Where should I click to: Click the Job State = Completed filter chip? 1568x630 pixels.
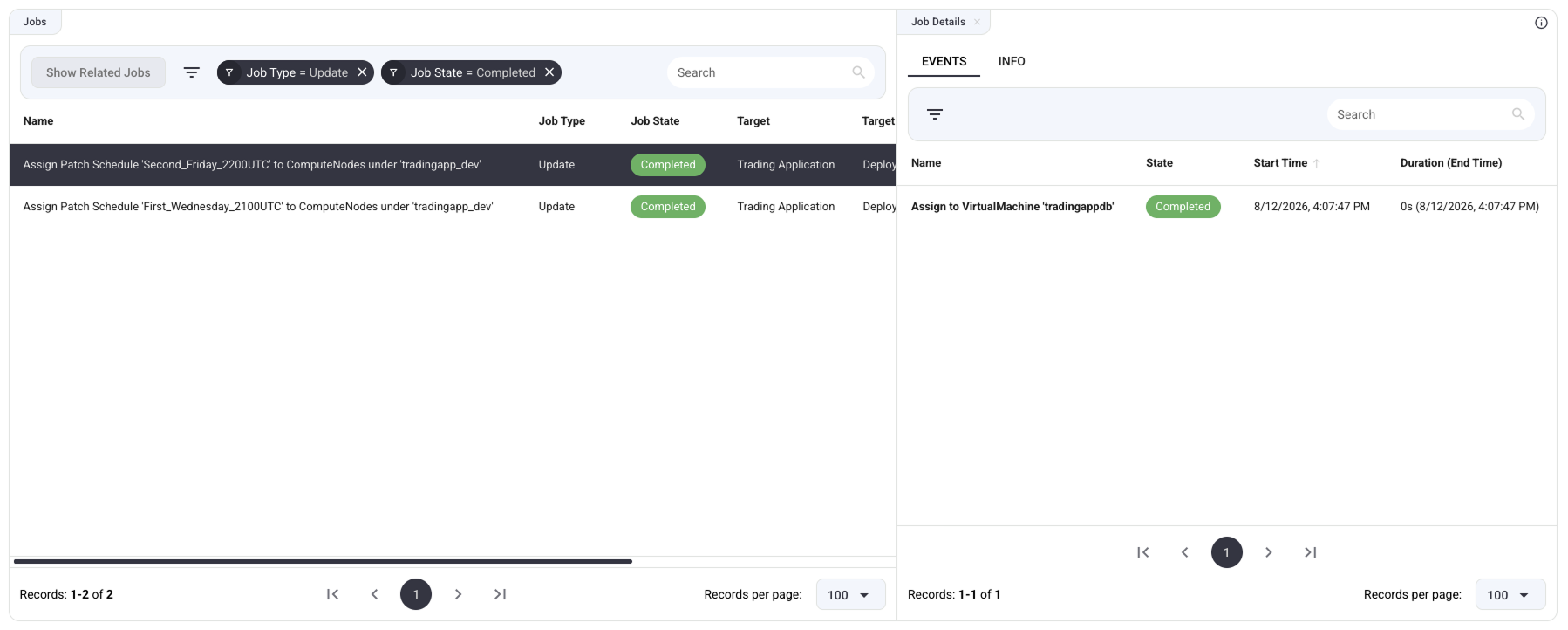pos(472,72)
